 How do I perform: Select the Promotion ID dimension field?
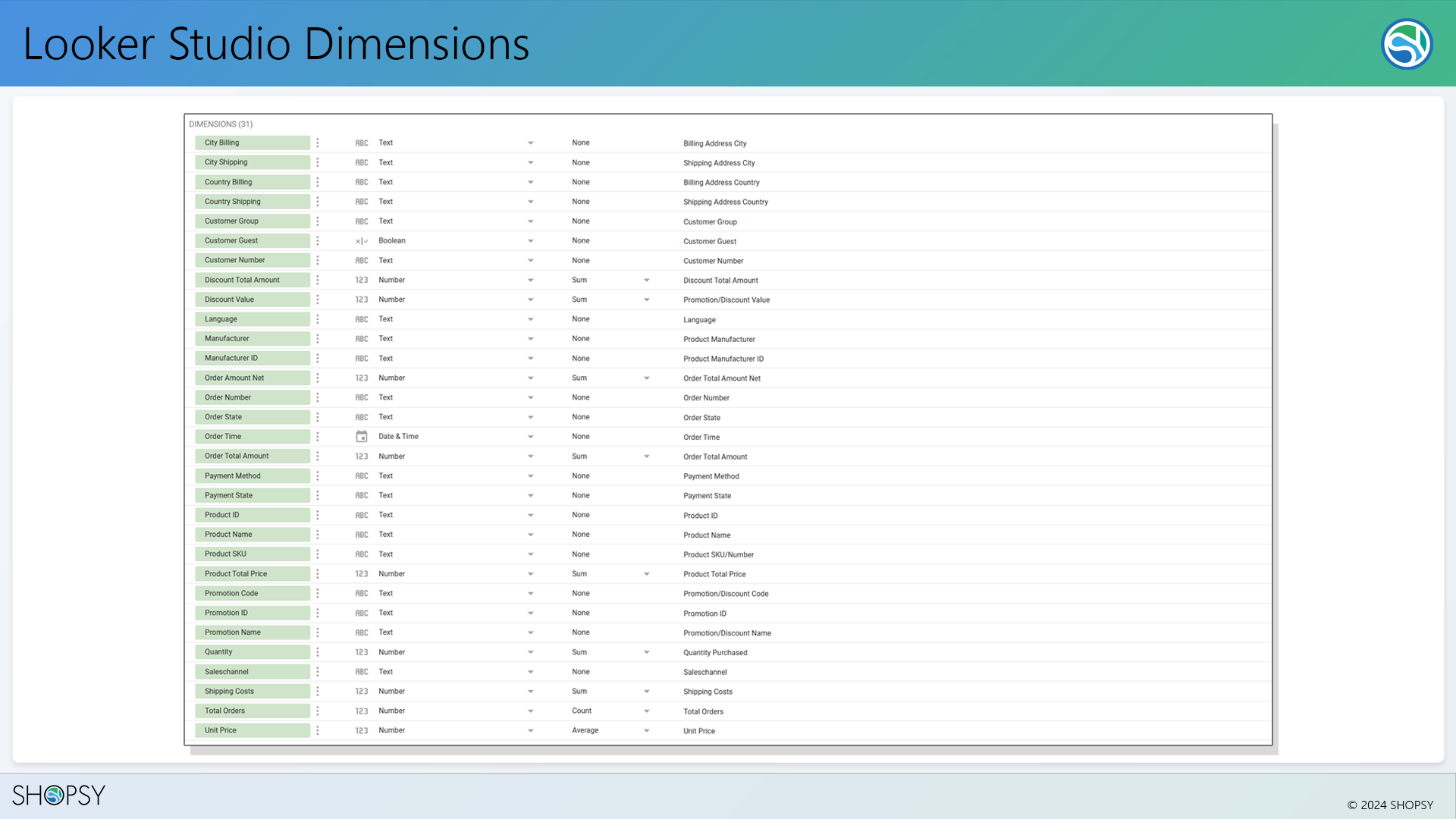[x=253, y=613]
